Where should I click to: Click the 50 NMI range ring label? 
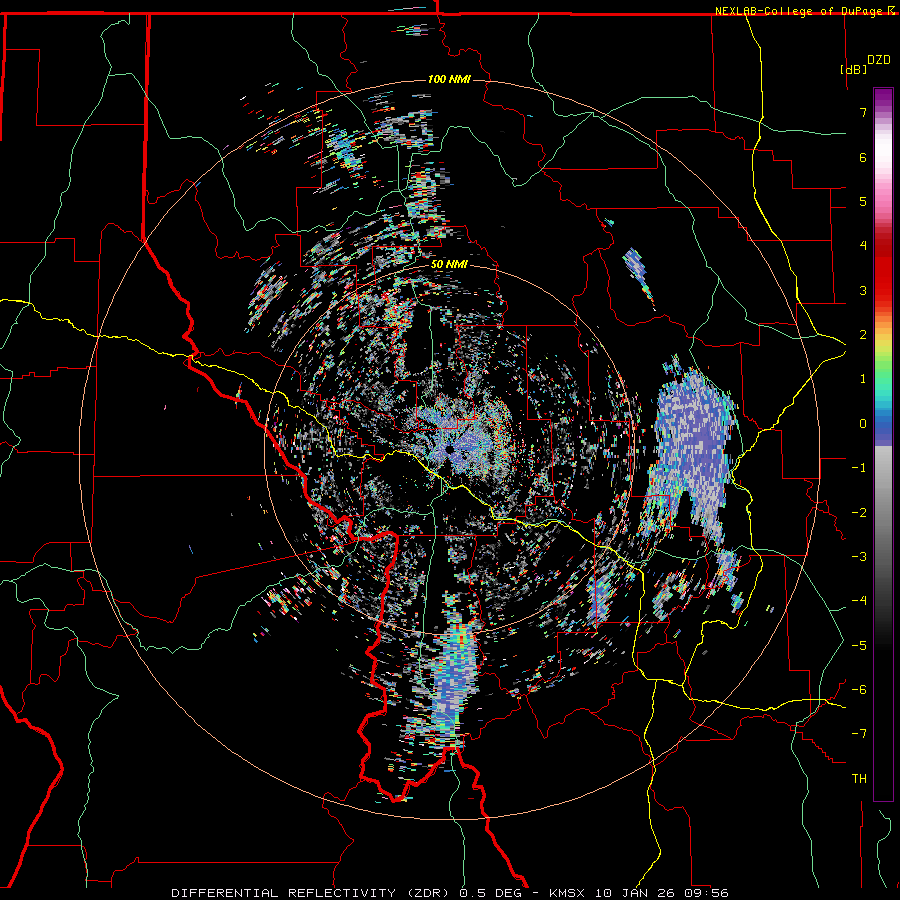[449, 265]
